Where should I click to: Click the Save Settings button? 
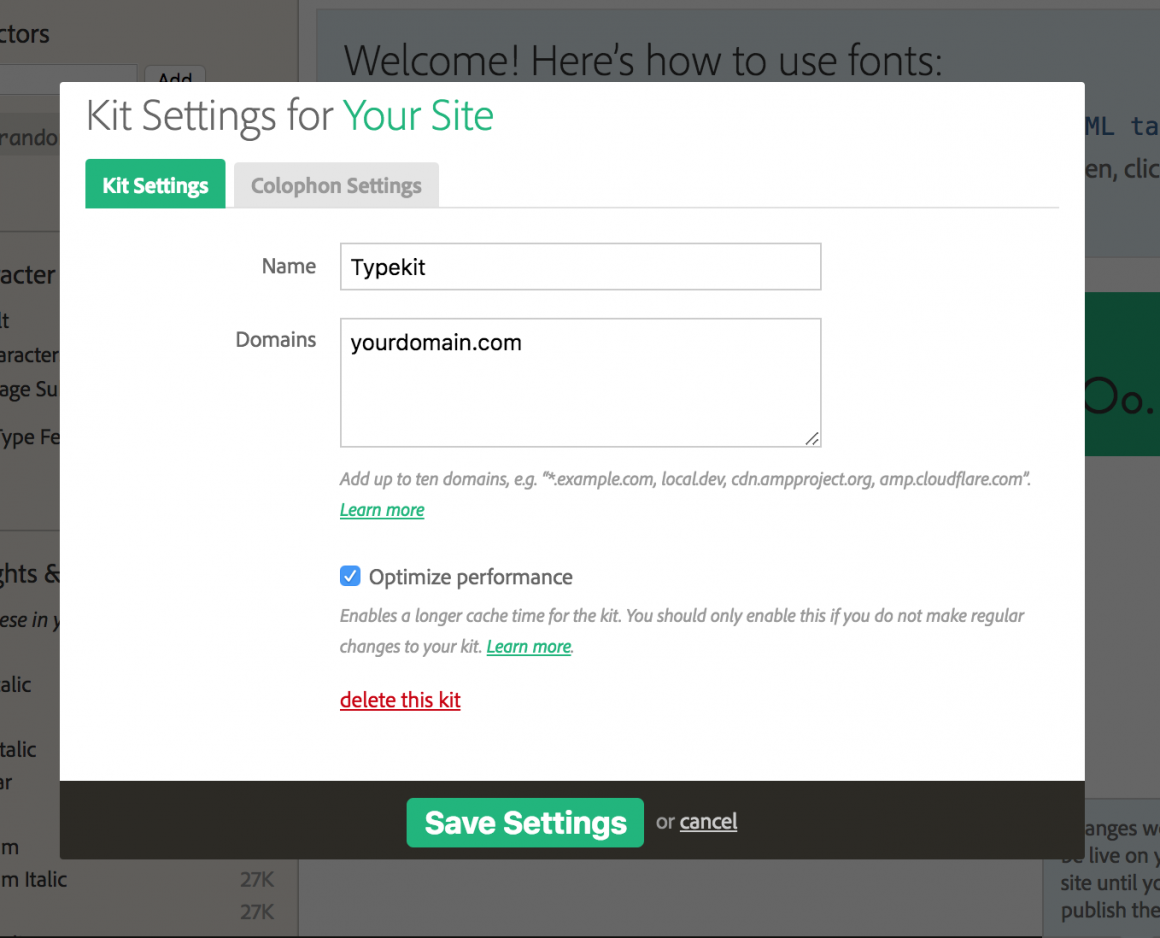tap(525, 822)
